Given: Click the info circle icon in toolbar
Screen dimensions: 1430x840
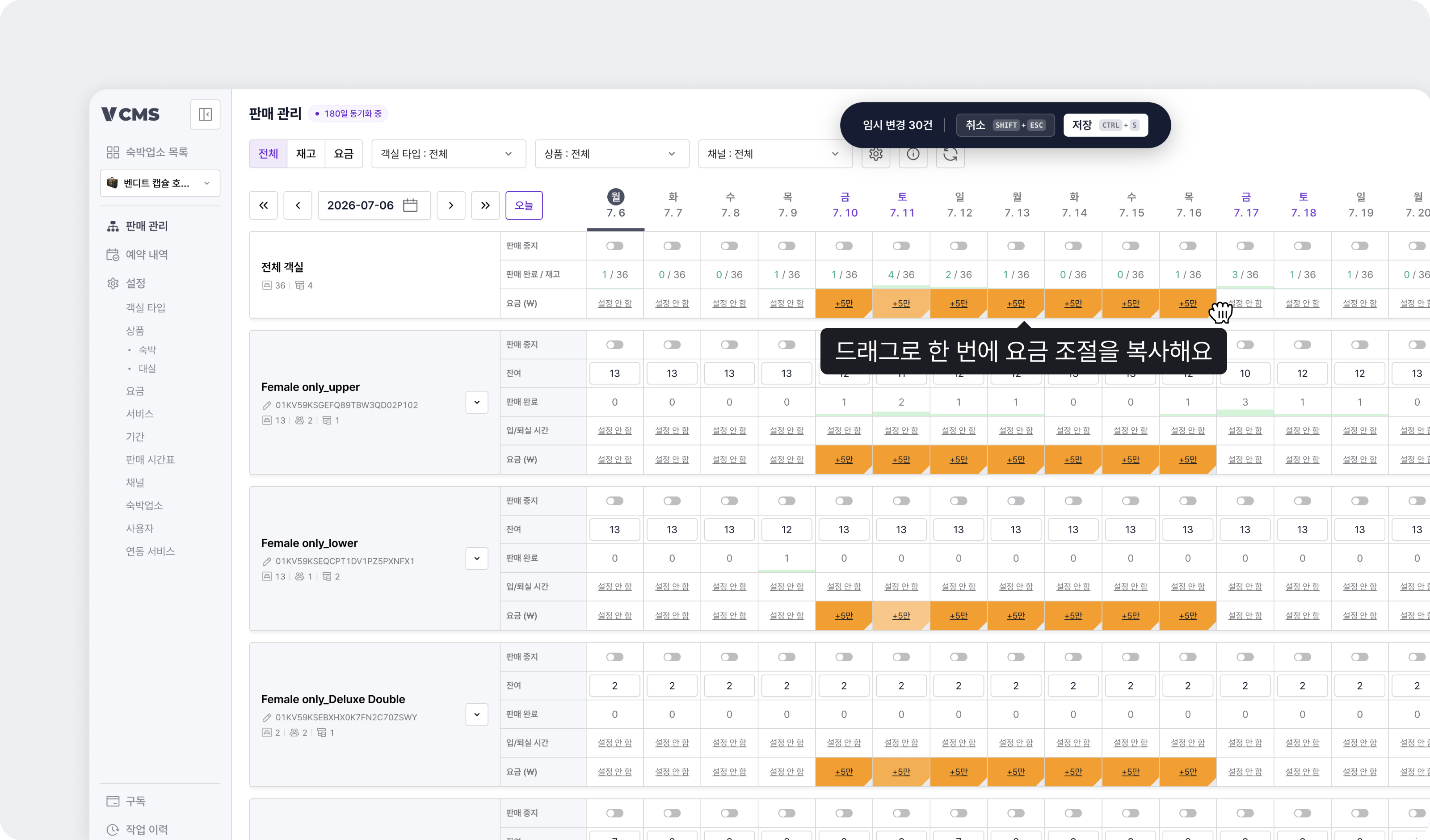Looking at the screenshot, I should pyautogui.click(x=913, y=154).
